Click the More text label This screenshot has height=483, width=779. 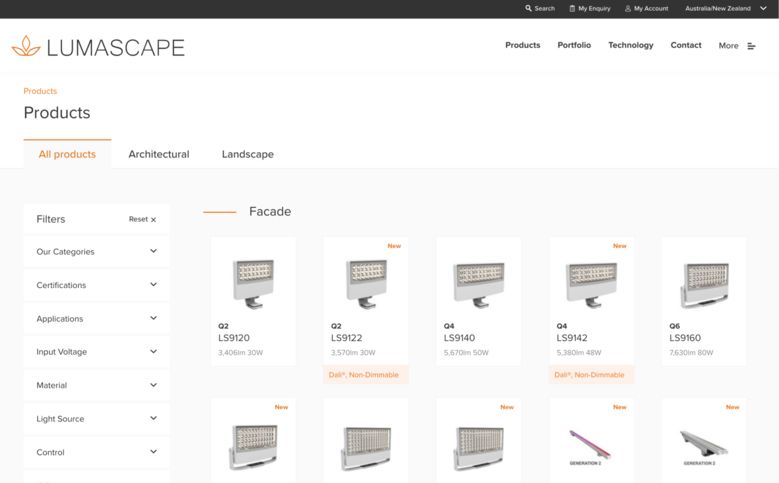coord(728,46)
